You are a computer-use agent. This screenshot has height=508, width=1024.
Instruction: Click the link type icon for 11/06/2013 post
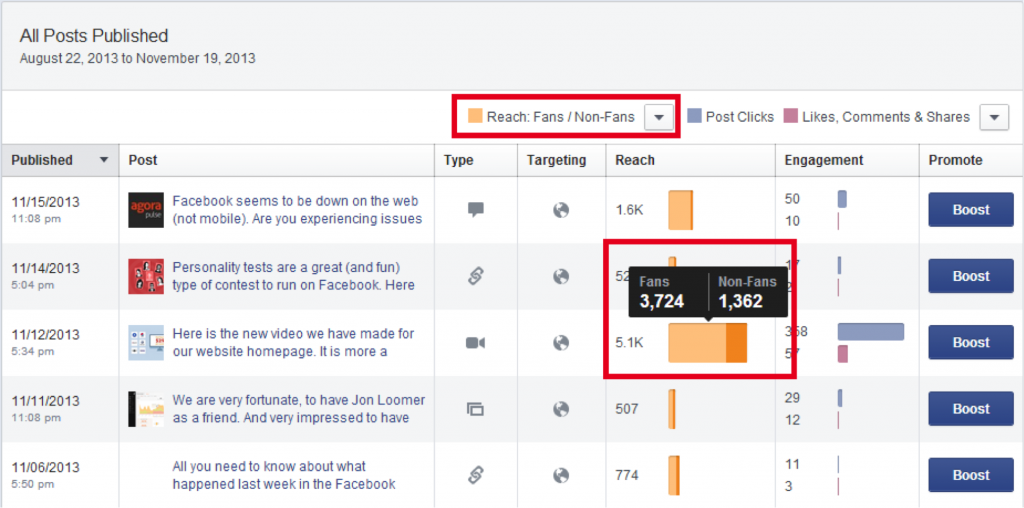476,475
